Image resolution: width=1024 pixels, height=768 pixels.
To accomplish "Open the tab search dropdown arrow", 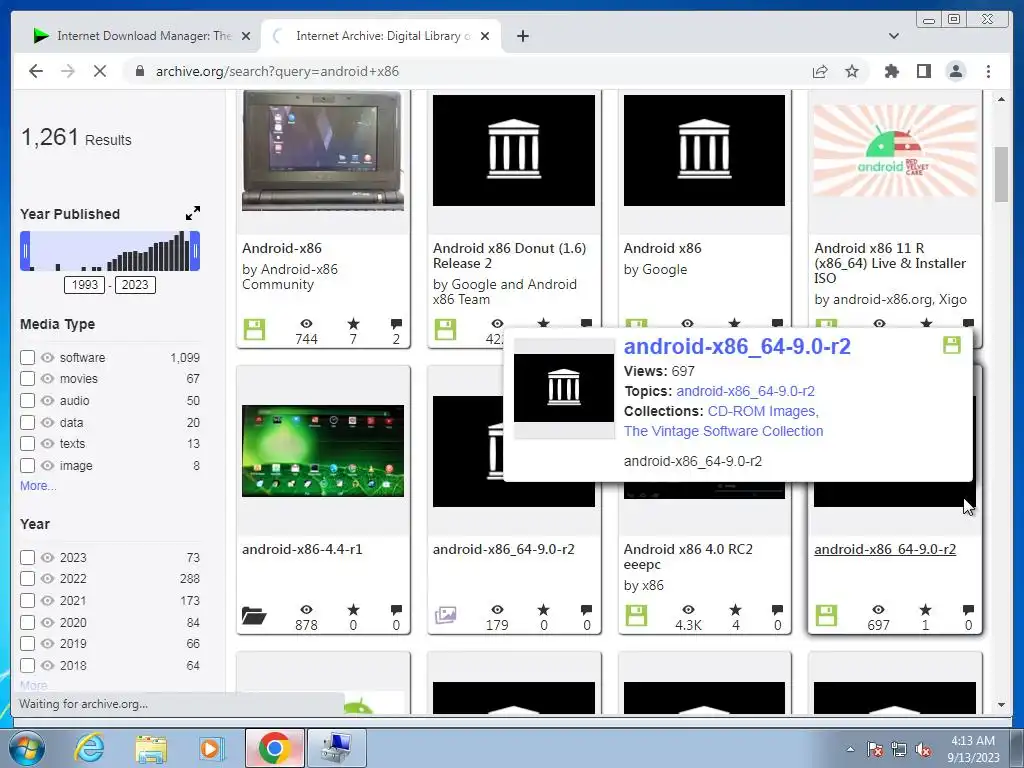I will click(894, 36).
